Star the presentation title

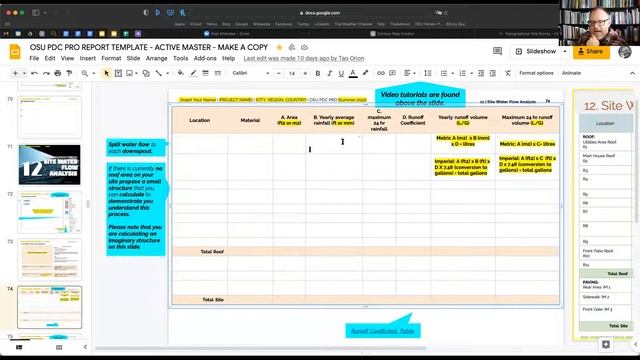pos(279,47)
